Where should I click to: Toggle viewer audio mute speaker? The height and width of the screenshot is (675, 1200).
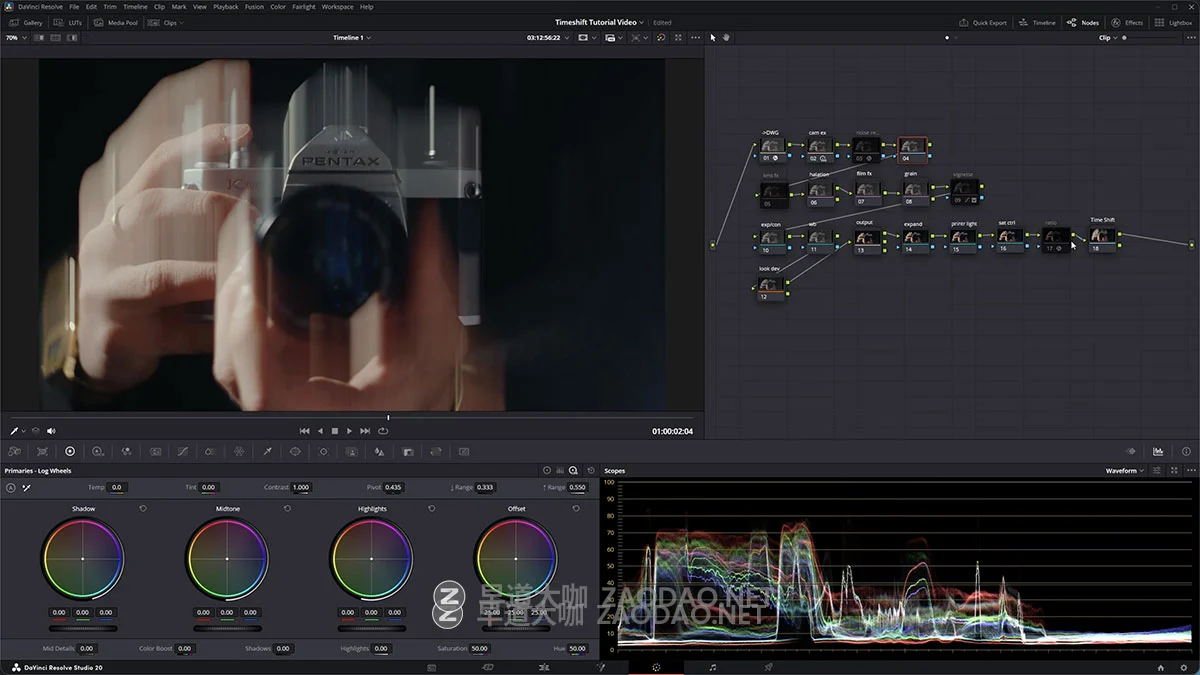coord(51,431)
